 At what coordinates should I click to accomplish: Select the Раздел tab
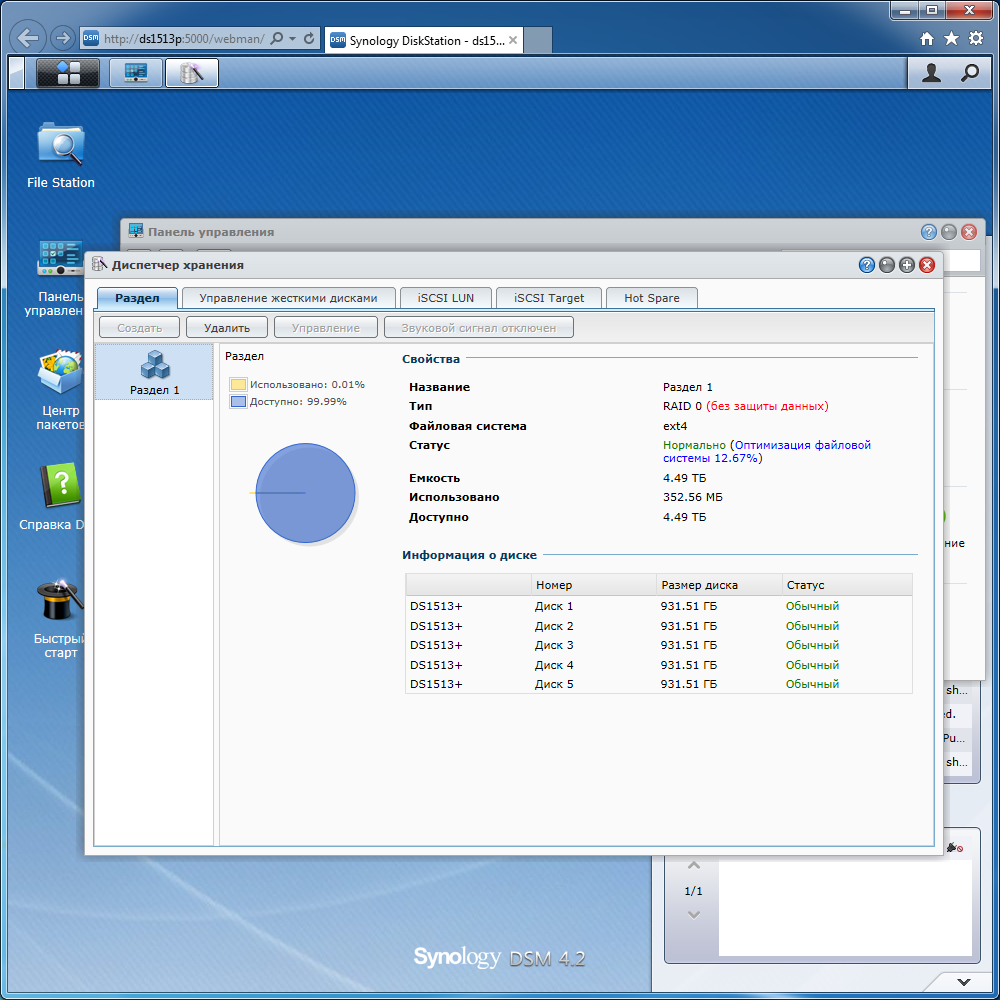pyautogui.click(x=137, y=298)
